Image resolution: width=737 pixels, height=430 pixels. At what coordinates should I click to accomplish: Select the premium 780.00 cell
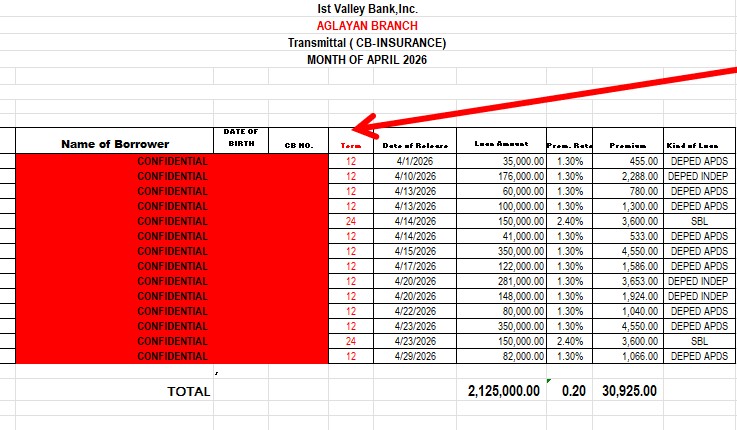[x=628, y=191]
